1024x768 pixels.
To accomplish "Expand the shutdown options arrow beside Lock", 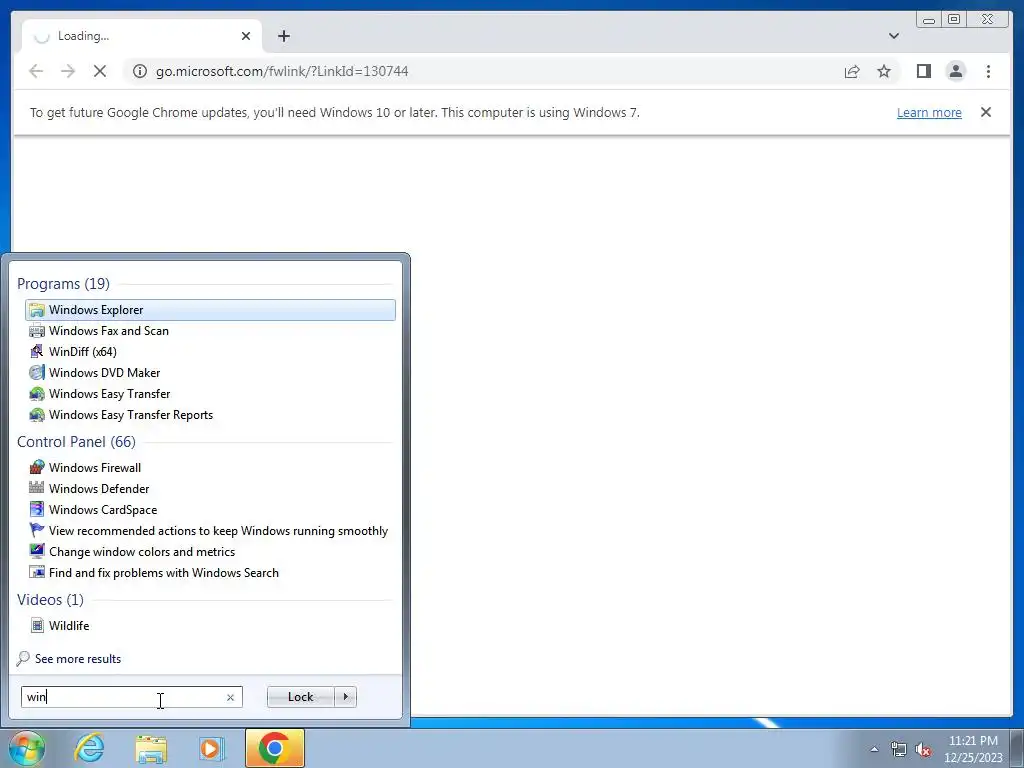I will tap(345, 697).
